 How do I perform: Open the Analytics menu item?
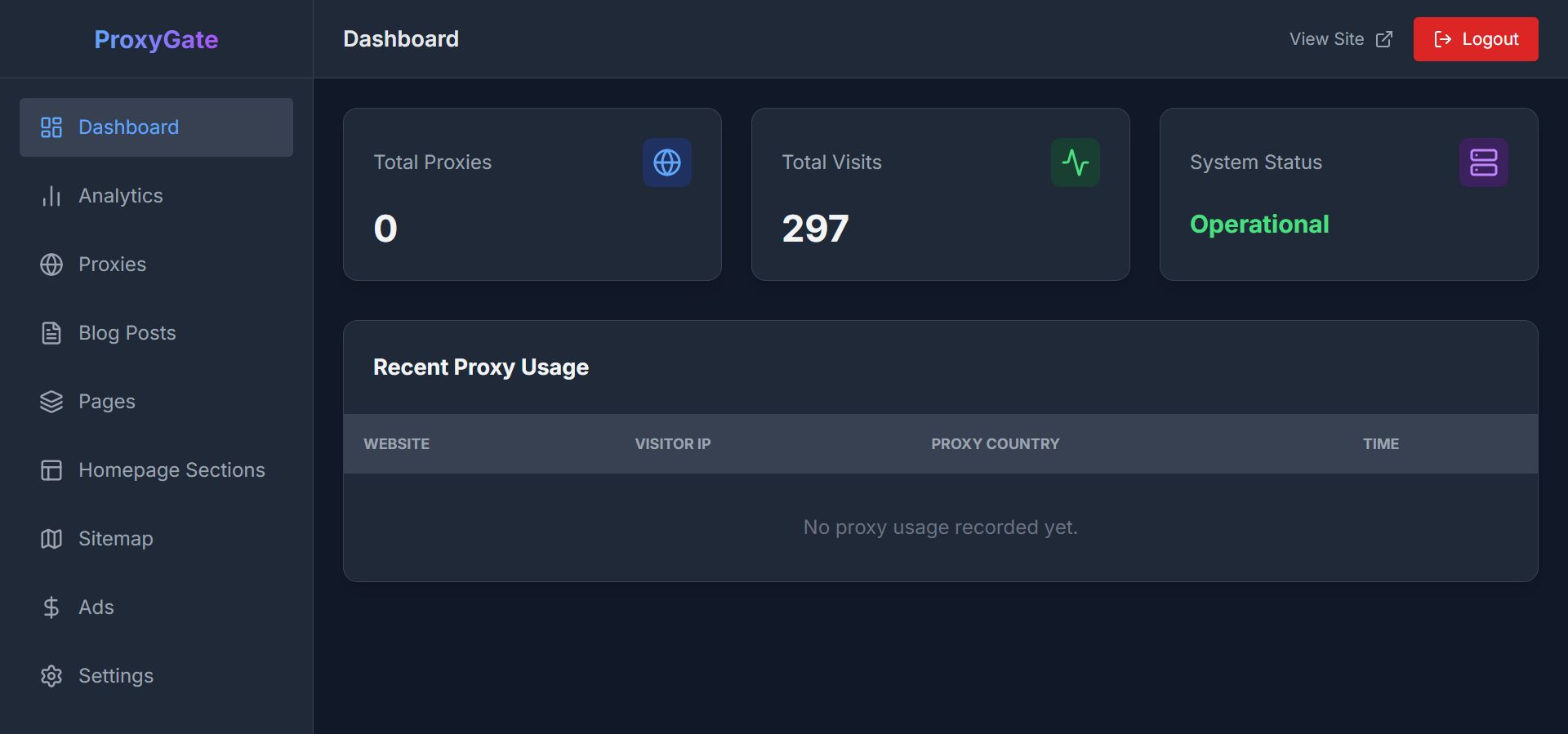pyautogui.click(x=121, y=196)
